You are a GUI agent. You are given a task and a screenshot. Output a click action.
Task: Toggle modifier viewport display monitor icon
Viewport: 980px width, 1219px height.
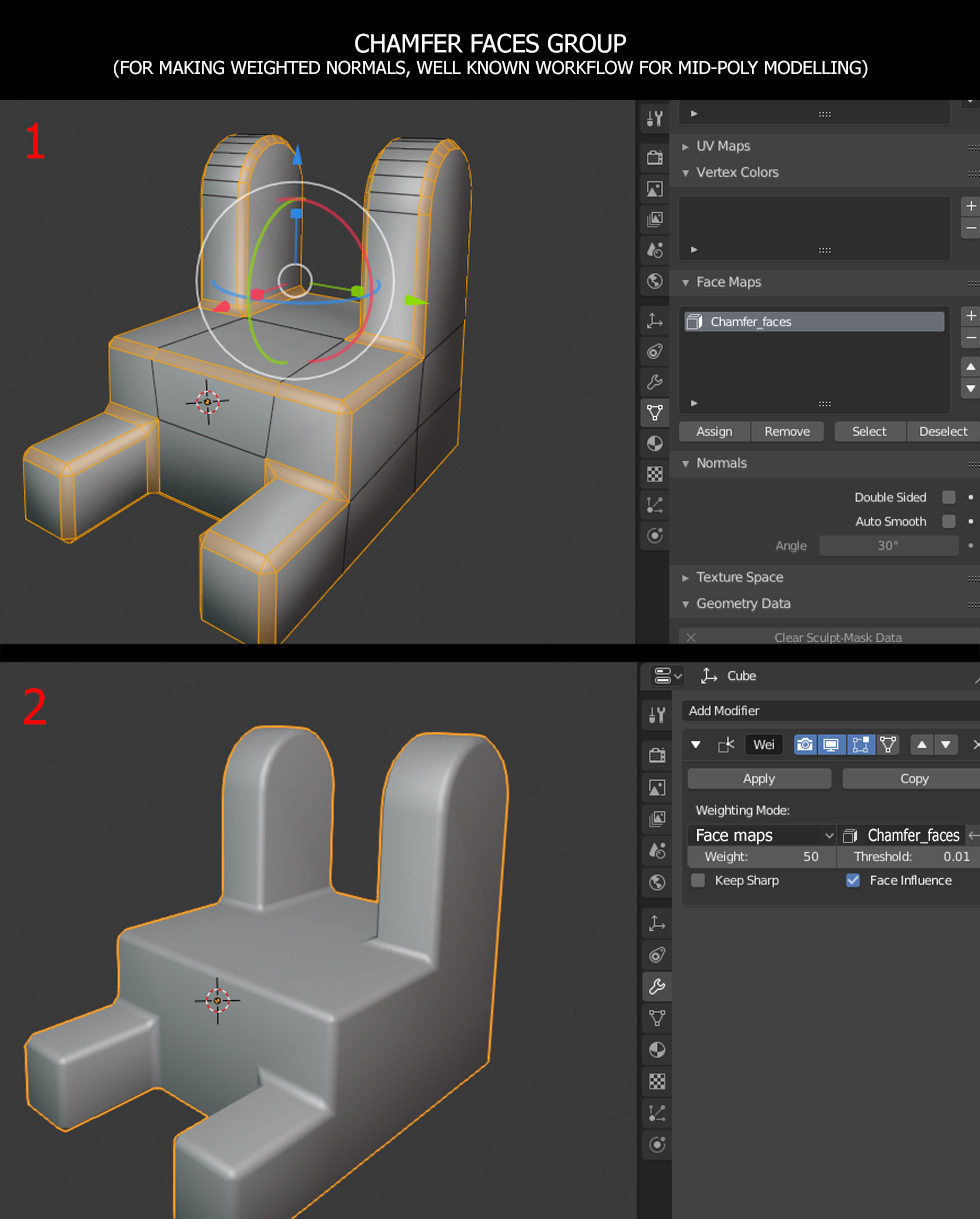click(830, 744)
